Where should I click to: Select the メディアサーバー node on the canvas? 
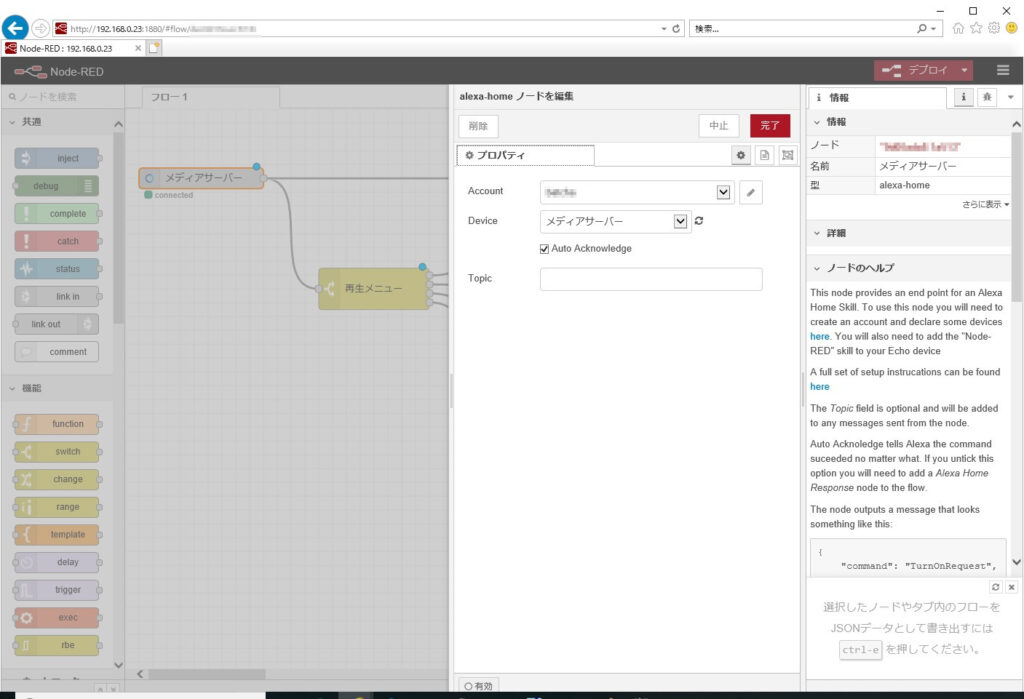pos(202,178)
